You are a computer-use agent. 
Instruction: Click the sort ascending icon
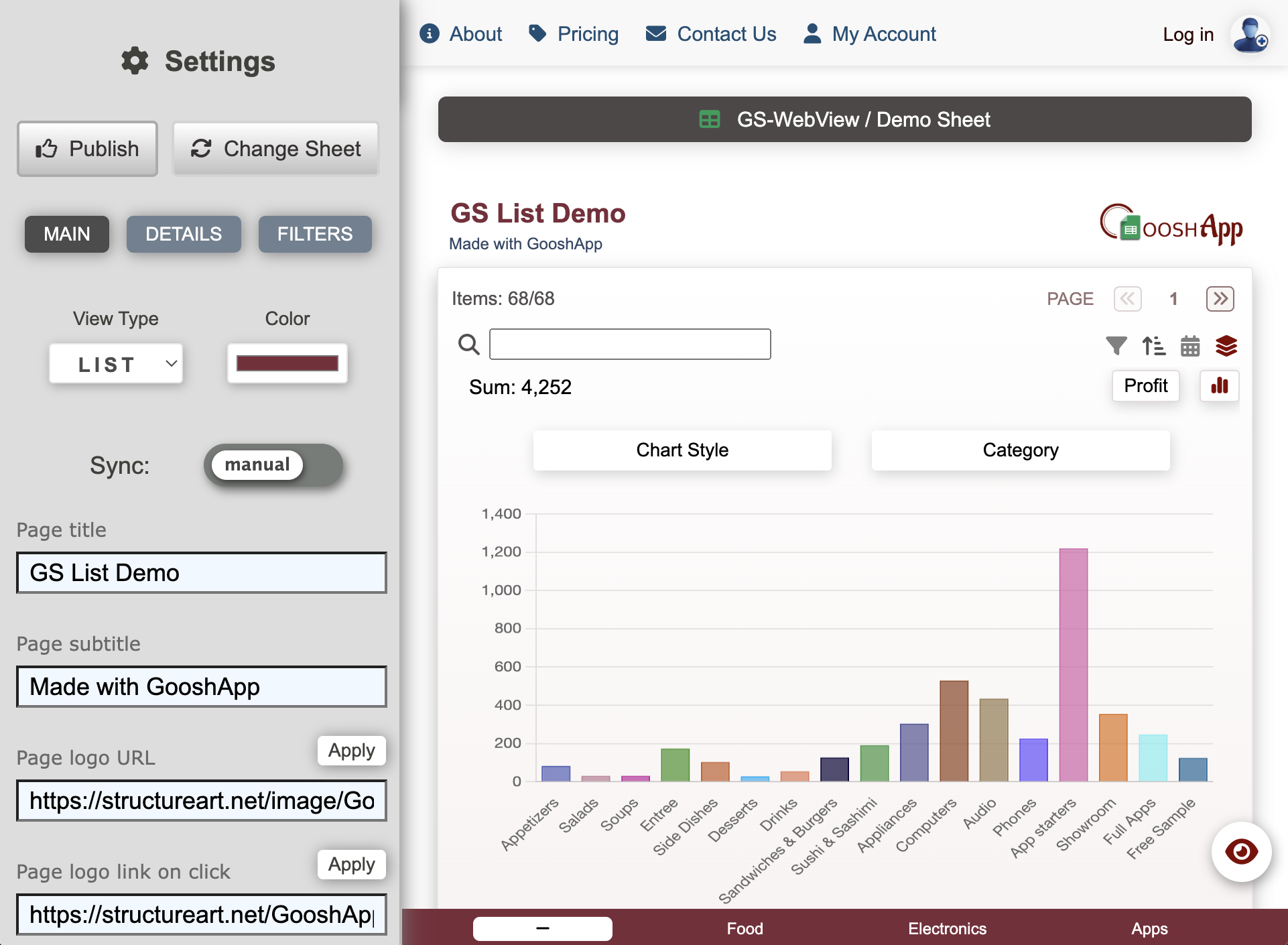pos(1153,346)
